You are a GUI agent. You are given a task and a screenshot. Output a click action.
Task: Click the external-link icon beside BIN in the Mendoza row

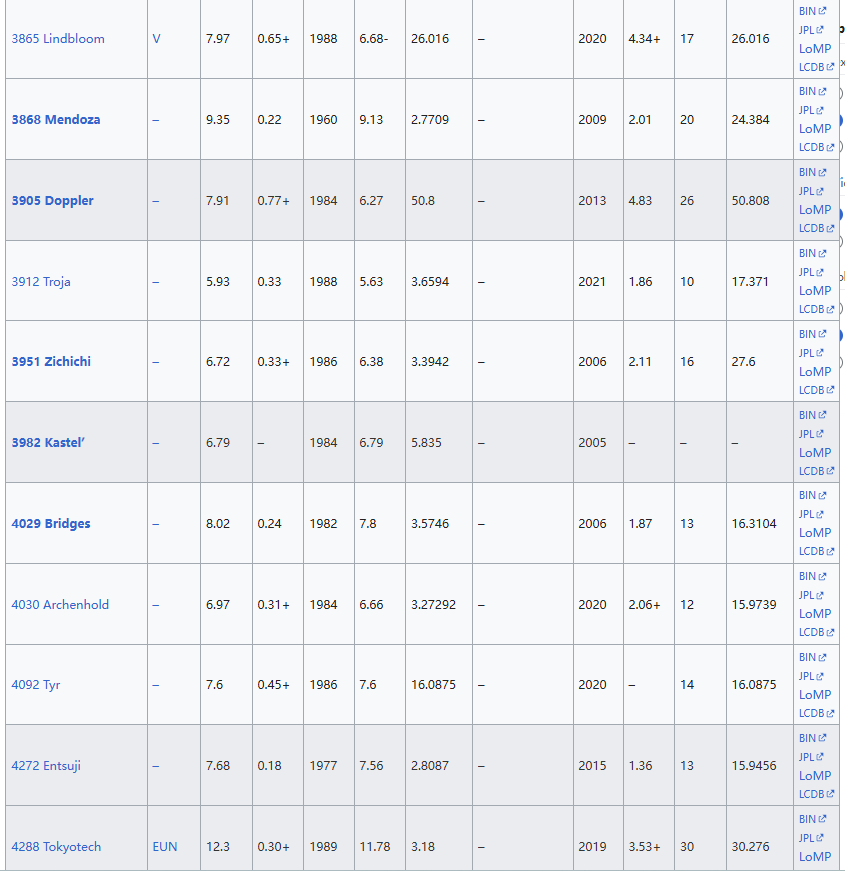pyautogui.click(x=822, y=92)
